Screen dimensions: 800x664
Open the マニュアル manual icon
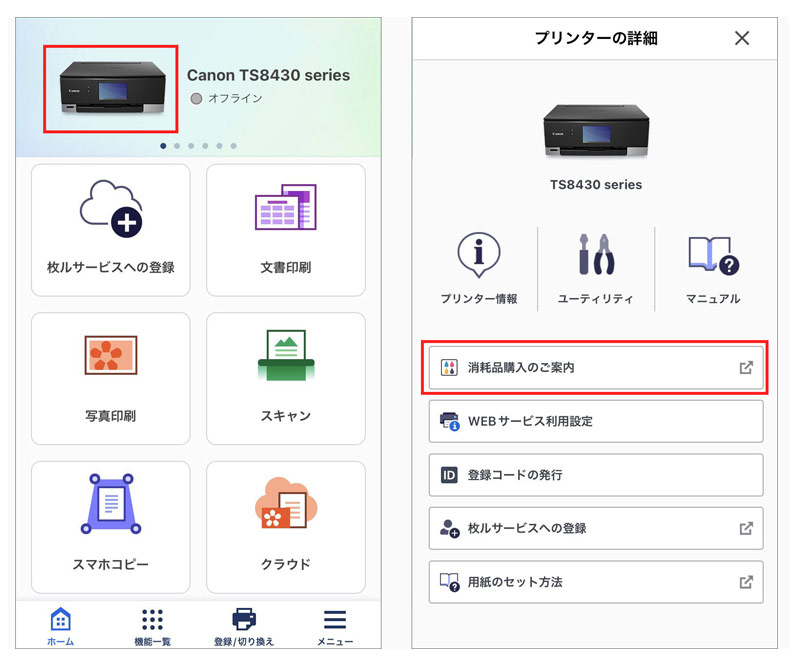click(x=713, y=256)
